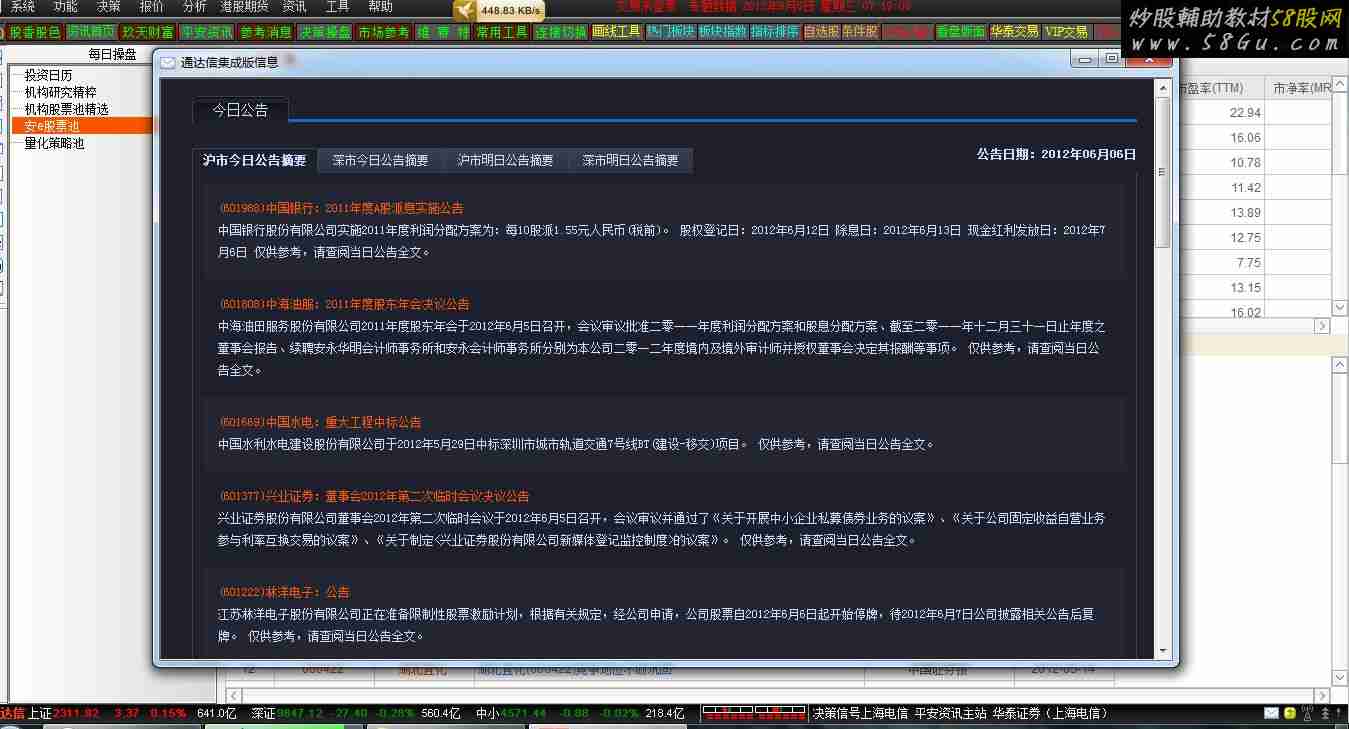This screenshot has width=1349, height=729.
Task: Click the 常用工具 toolbar button
Action: coord(502,32)
